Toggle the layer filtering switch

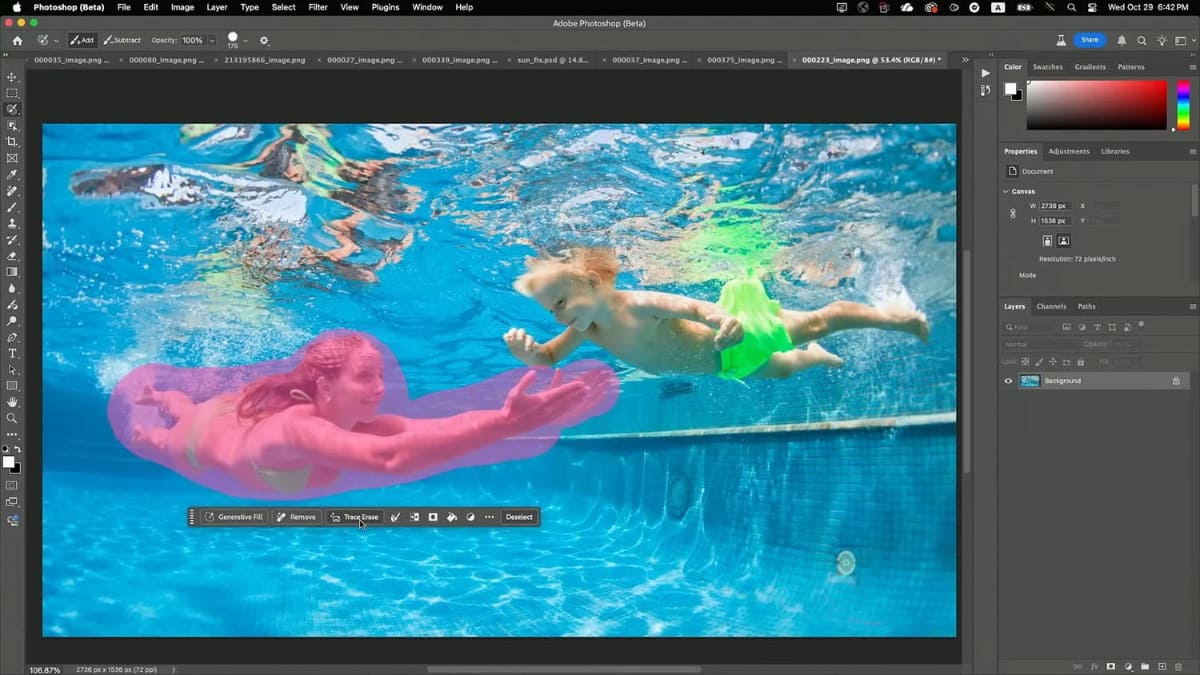click(1141, 325)
